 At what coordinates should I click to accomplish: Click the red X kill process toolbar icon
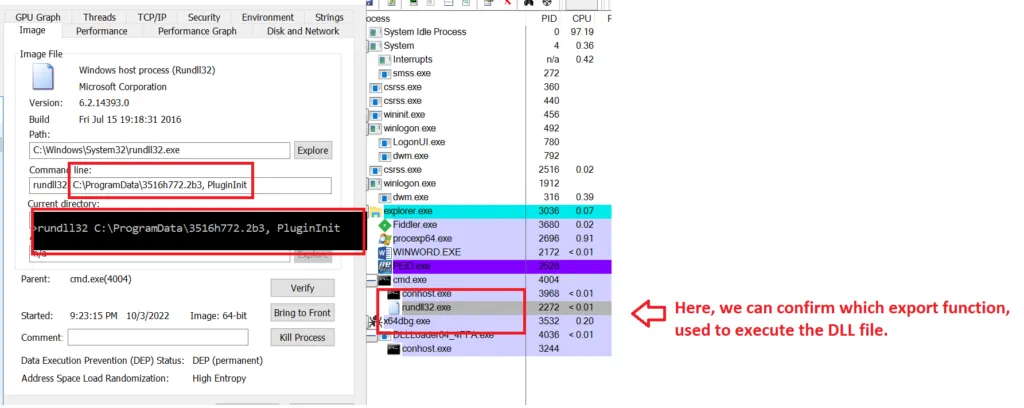(507, 3)
